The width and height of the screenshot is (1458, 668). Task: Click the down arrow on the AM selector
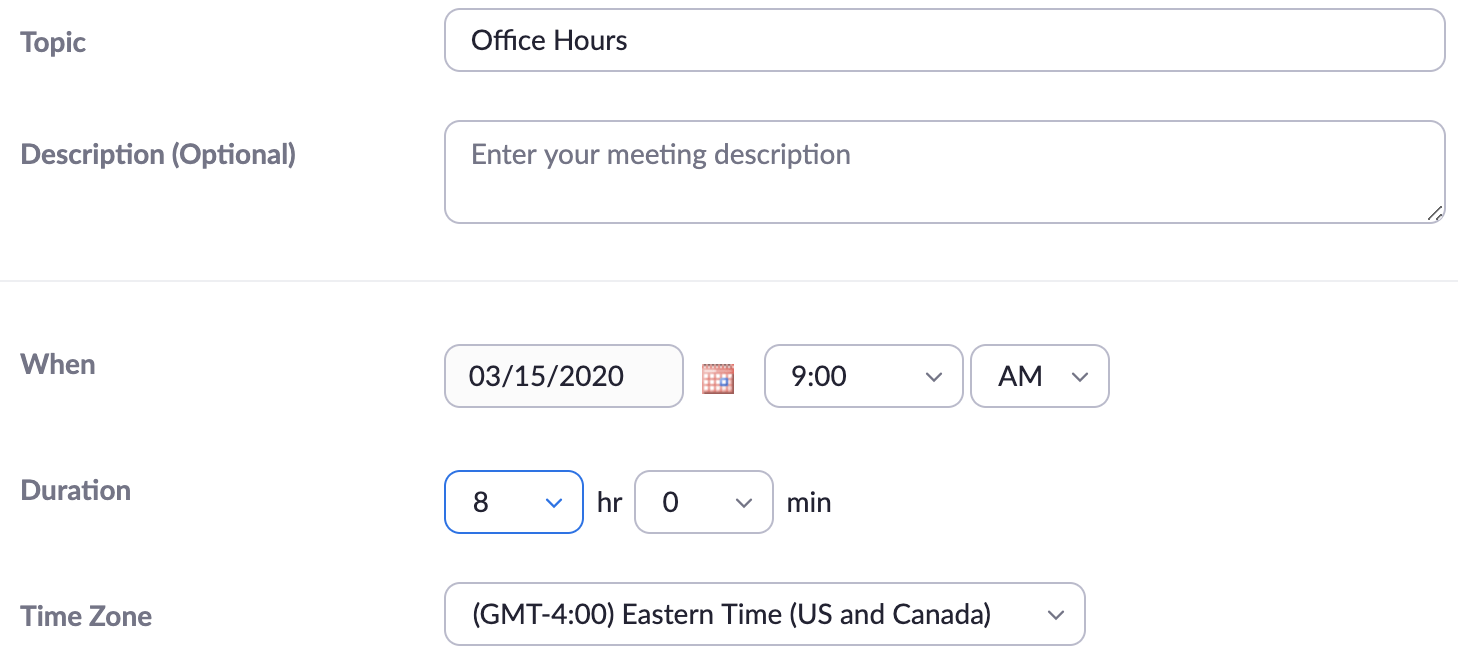click(x=1080, y=377)
